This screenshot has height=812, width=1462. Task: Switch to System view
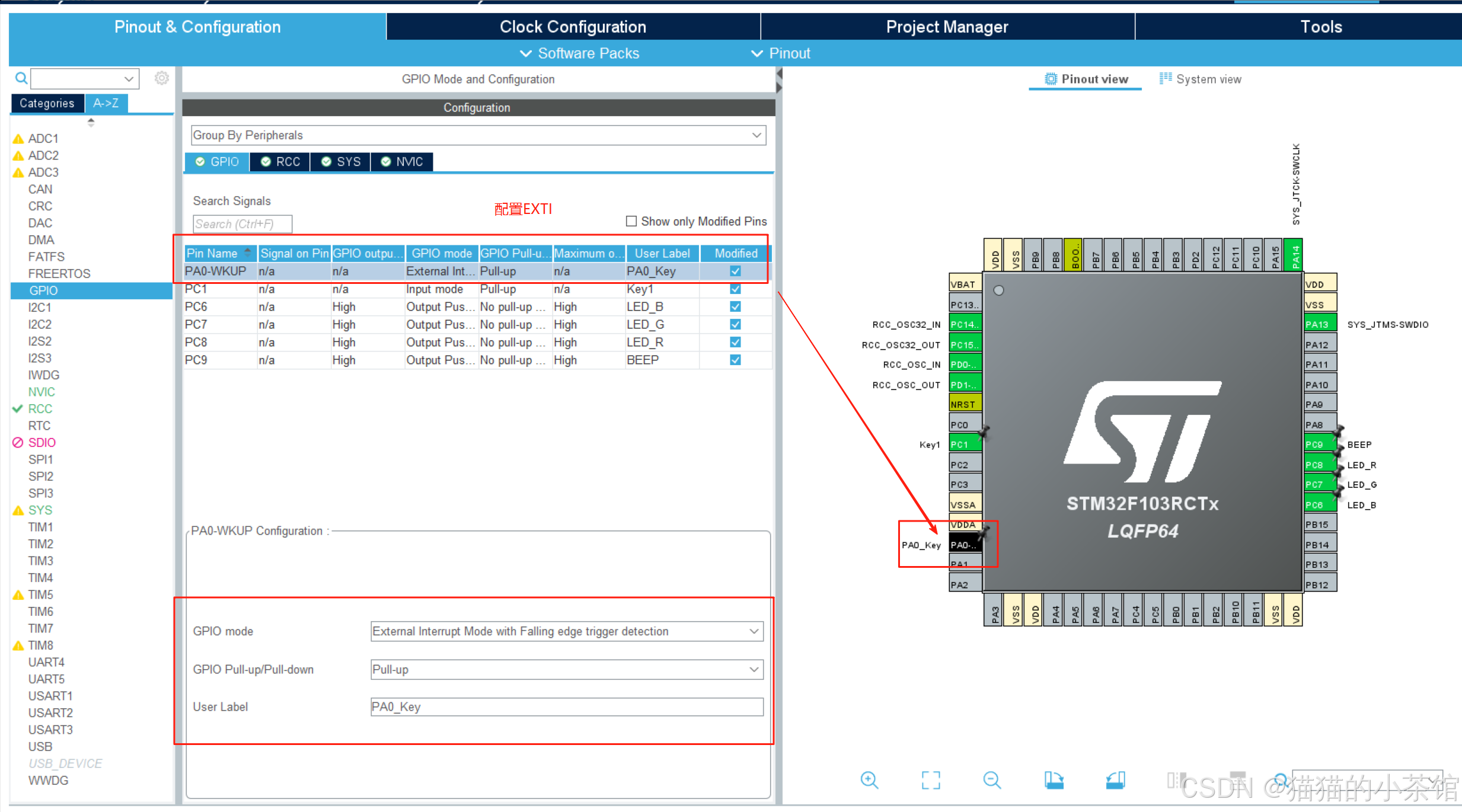click(1200, 79)
